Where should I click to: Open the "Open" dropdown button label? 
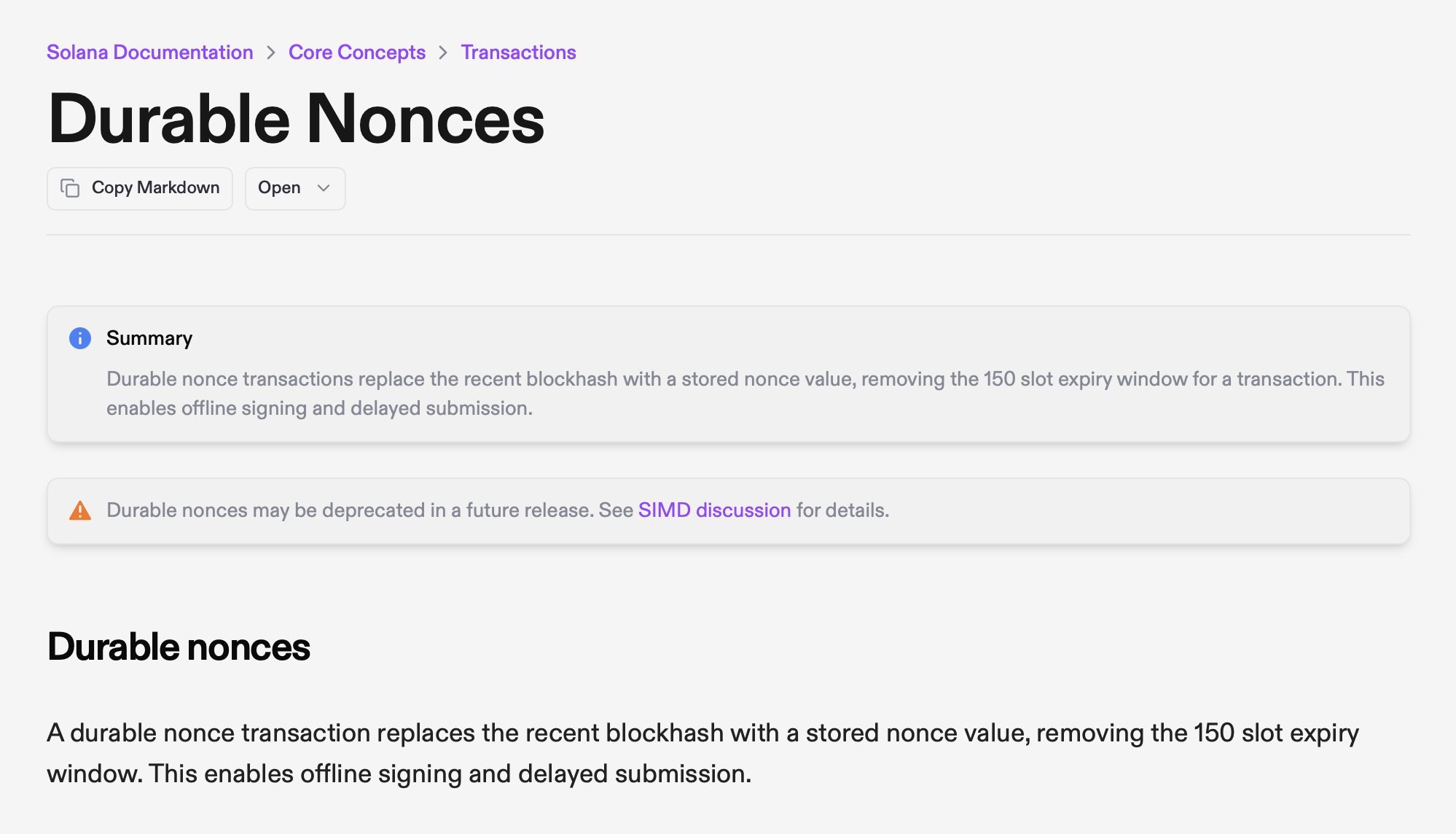[279, 188]
